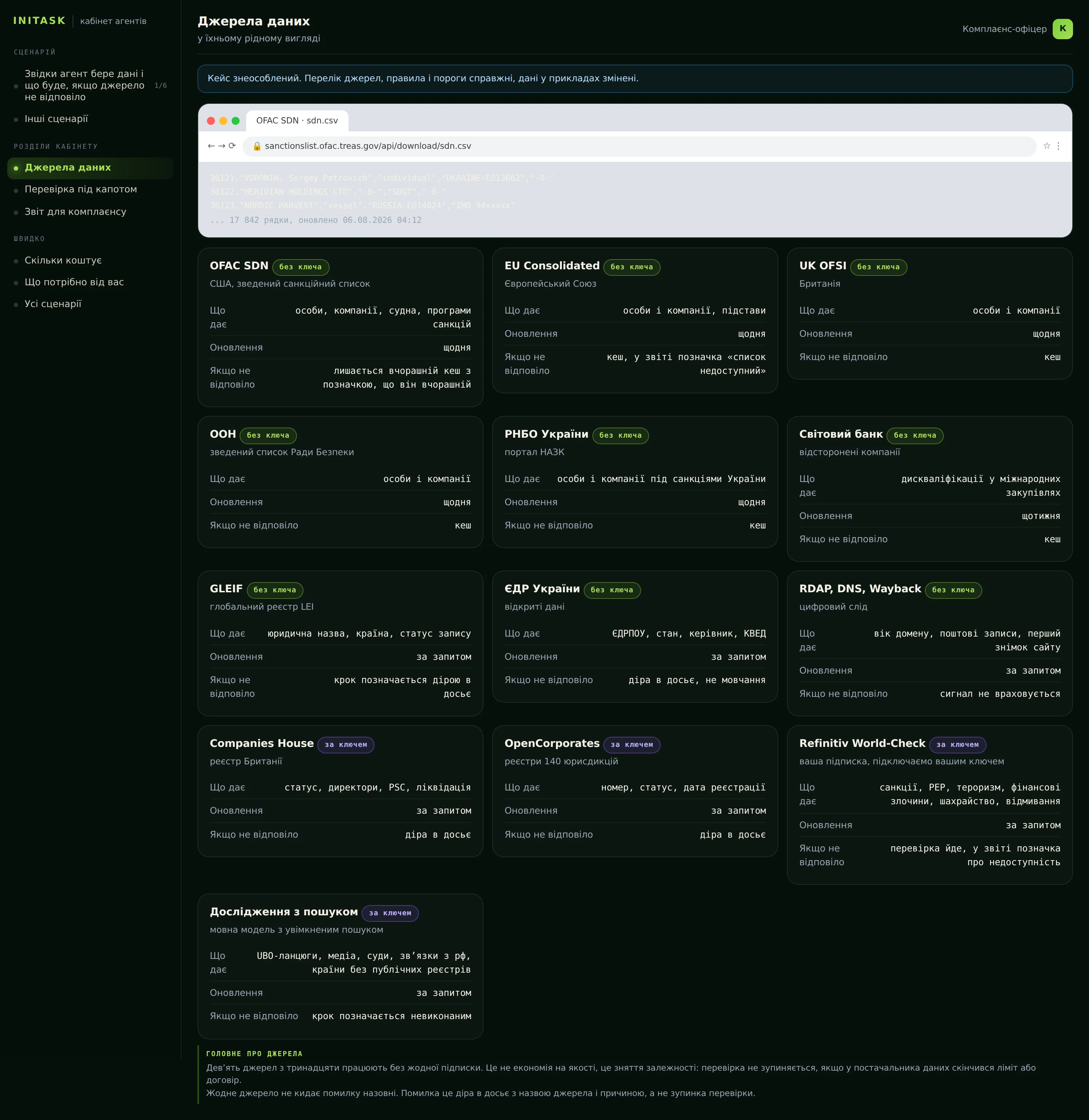The height and width of the screenshot is (1120, 1089).
Task: Click the sanctionslist.ofac.treas.gov address field
Action: (640, 146)
